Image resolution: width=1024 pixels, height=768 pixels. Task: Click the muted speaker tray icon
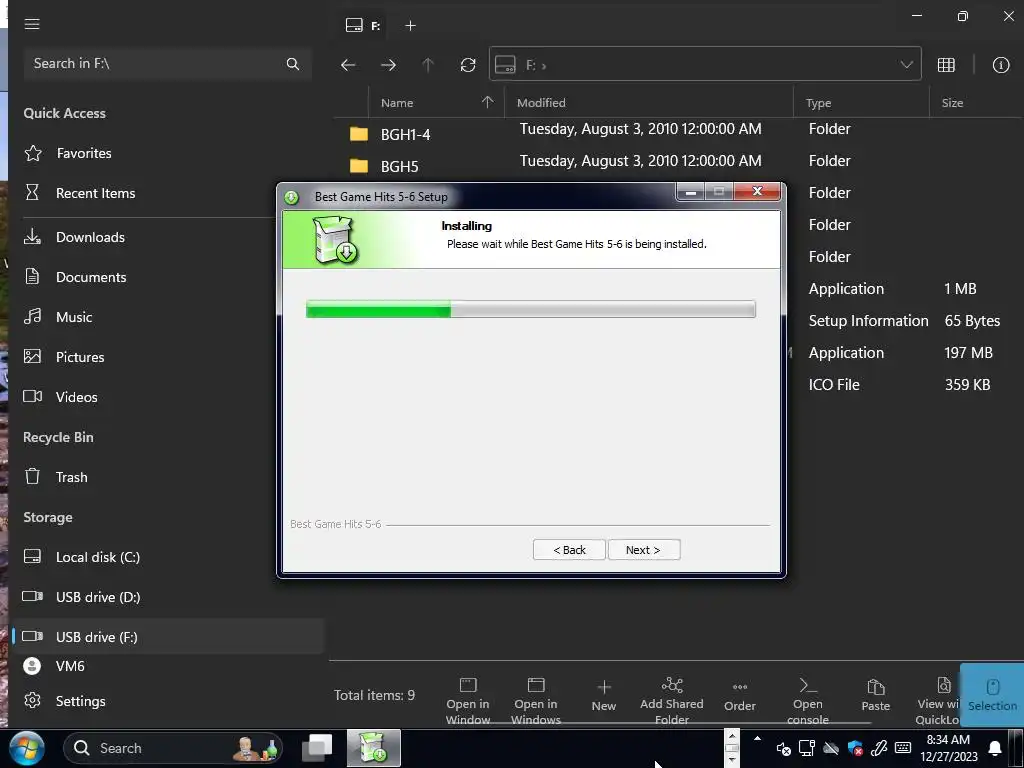coord(783,748)
